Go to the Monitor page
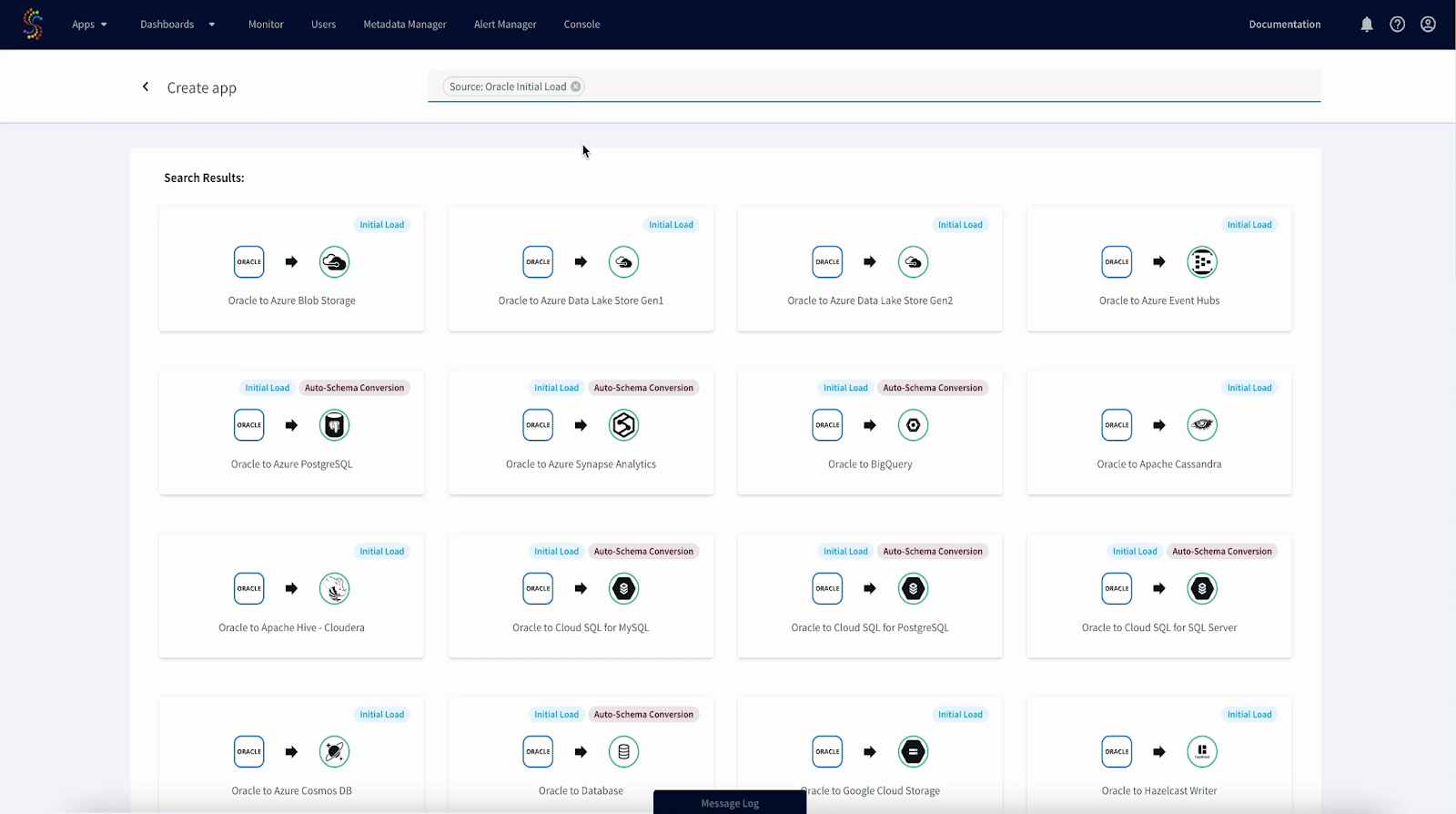 pos(266,25)
